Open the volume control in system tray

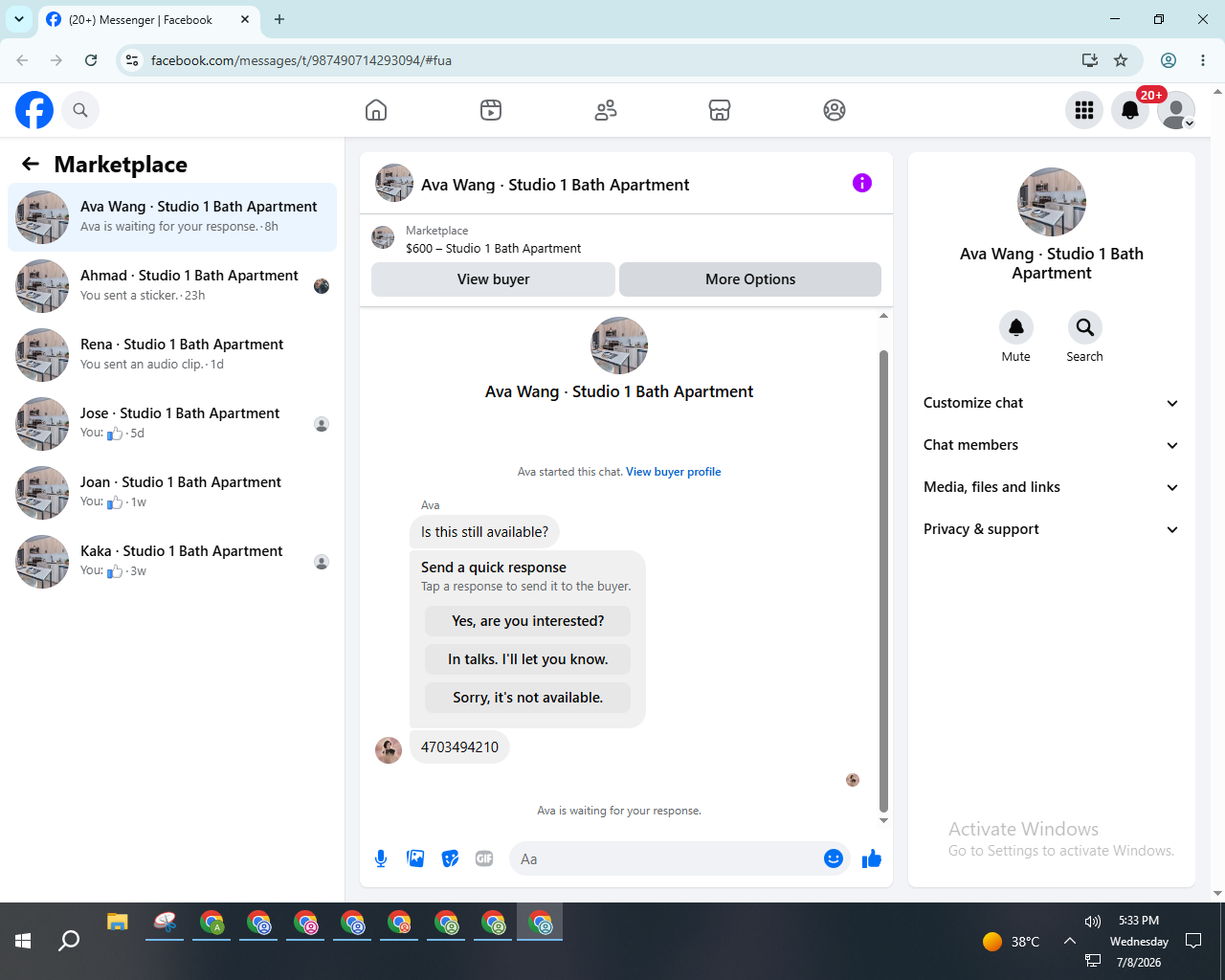[x=1093, y=922]
